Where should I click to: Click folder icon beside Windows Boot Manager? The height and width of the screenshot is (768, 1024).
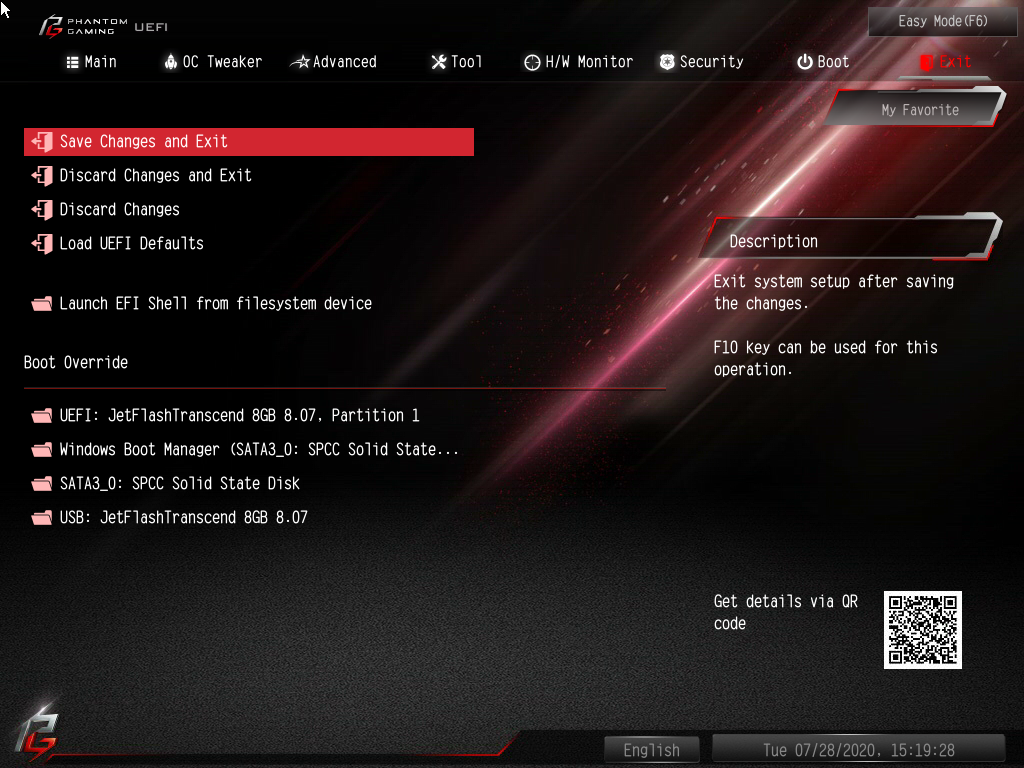coord(42,450)
